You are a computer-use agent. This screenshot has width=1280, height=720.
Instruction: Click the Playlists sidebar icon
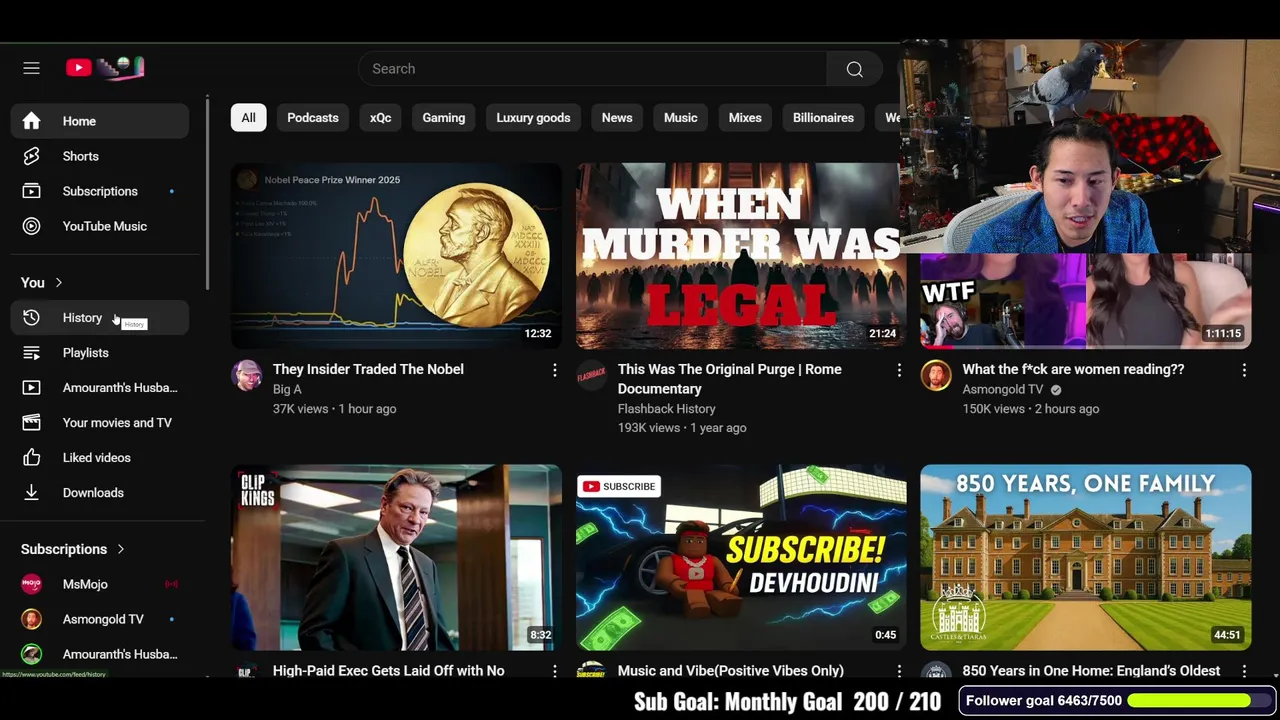pos(31,353)
